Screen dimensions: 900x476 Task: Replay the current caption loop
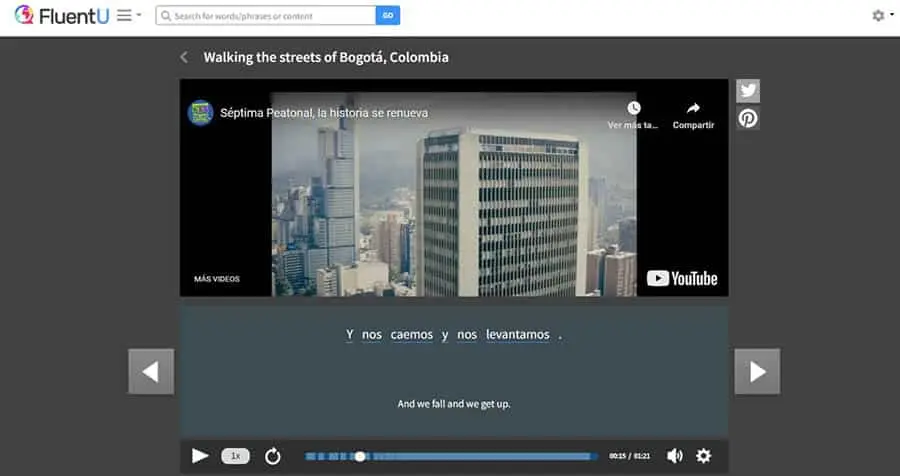point(273,456)
